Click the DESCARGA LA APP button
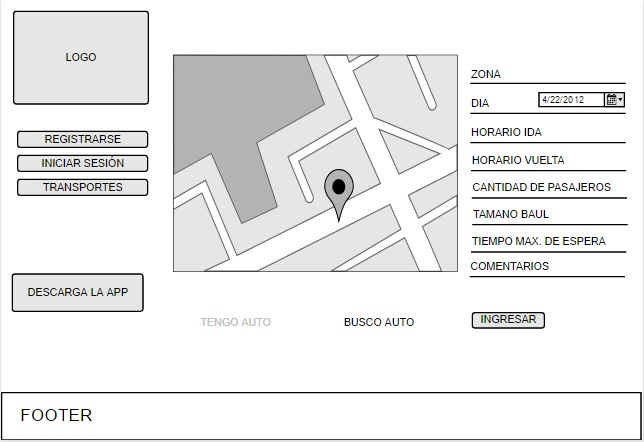Viewport: 644px width, 442px height. (78, 292)
